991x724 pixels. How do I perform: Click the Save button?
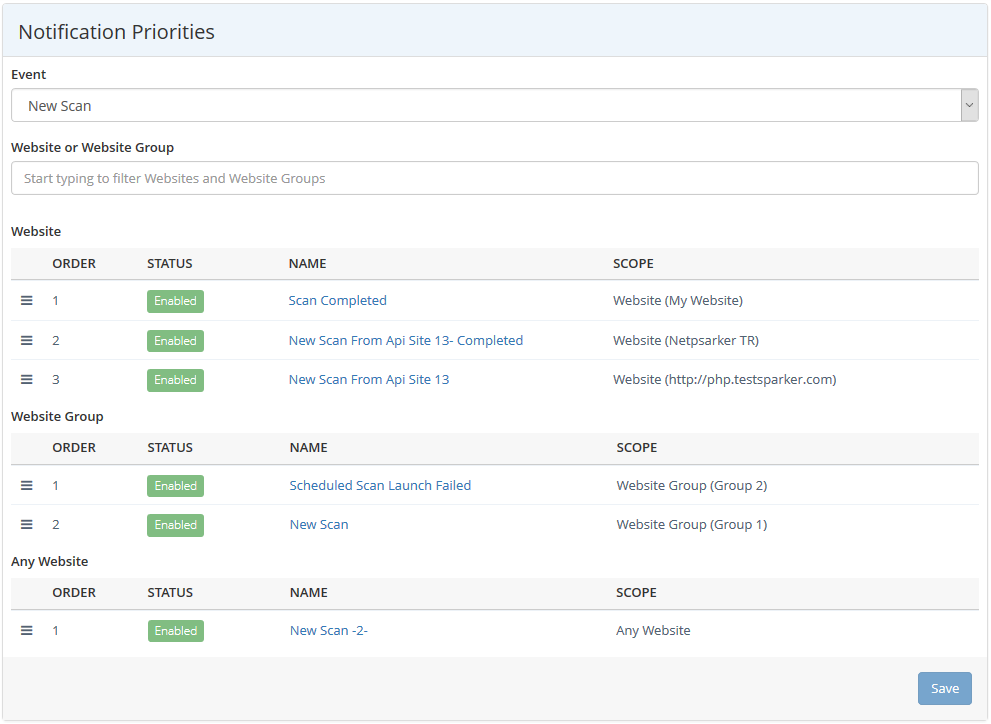tap(944, 689)
